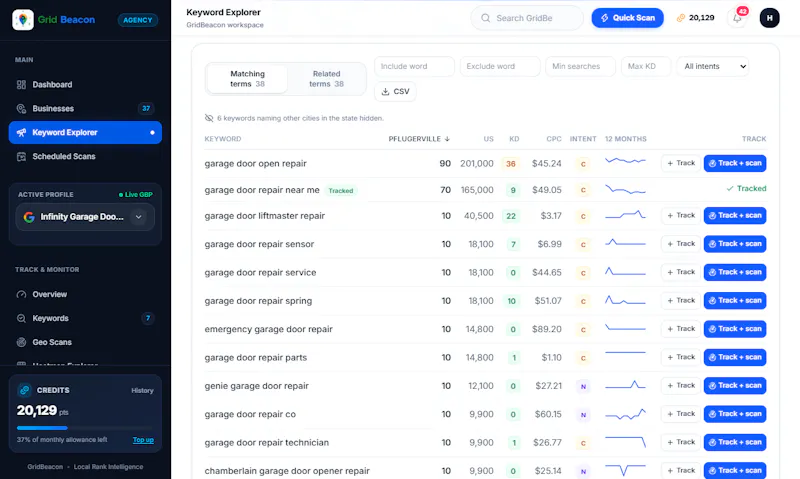This screenshot has height=479, width=800.
Task: Open the Overview section
Action: [x=85, y=294]
